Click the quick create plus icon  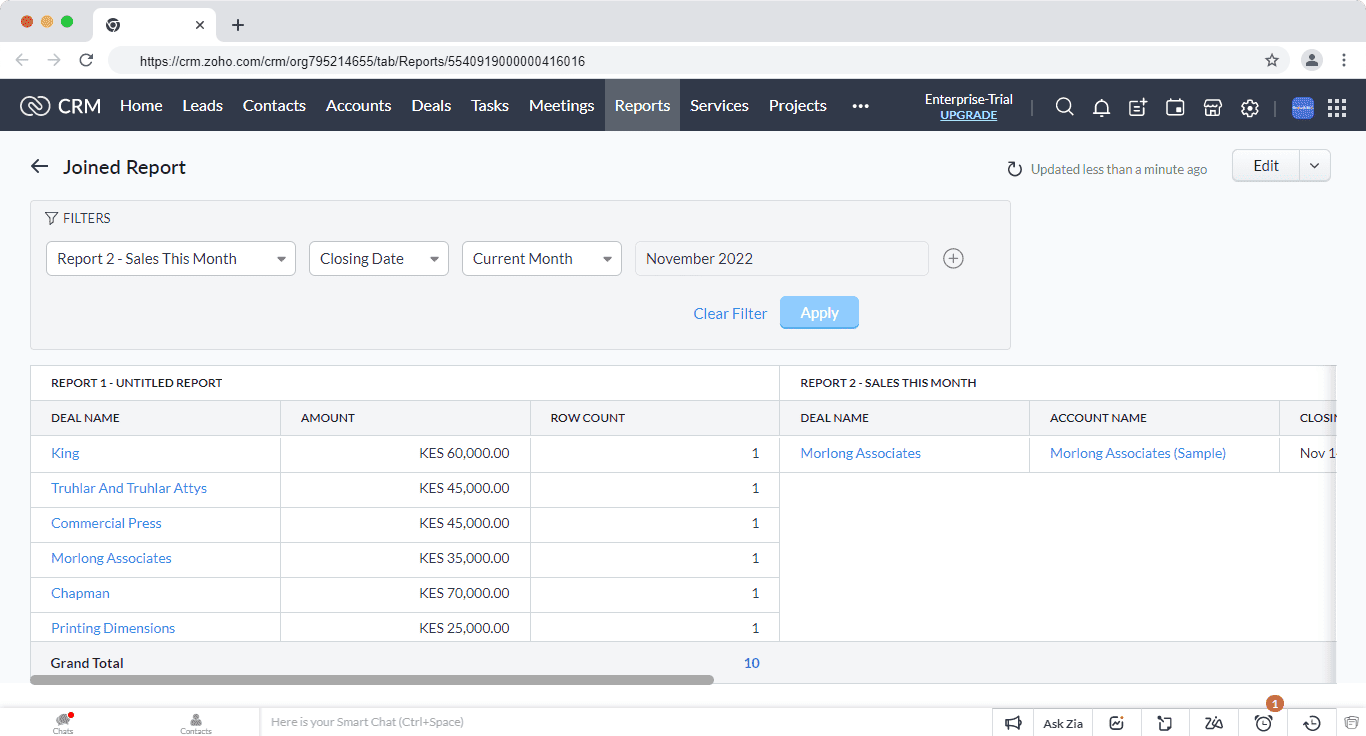pyautogui.click(x=1138, y=107)
